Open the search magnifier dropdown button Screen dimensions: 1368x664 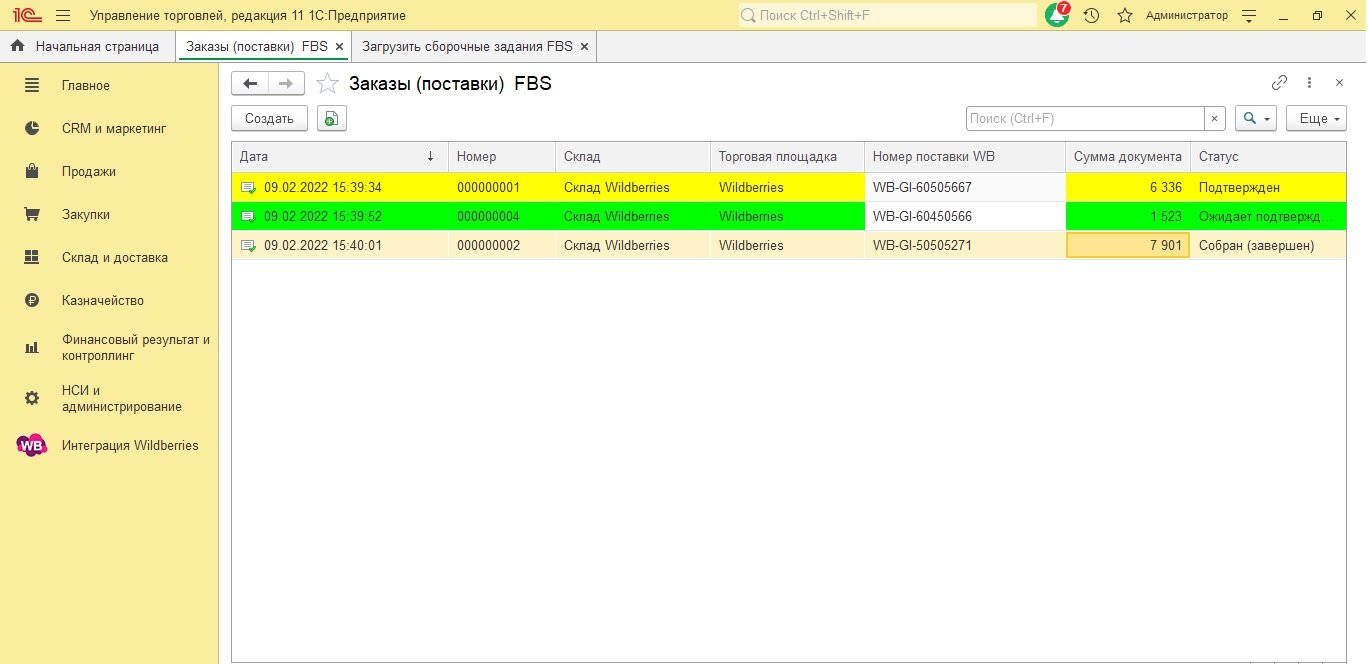(x=1256, y=118)
